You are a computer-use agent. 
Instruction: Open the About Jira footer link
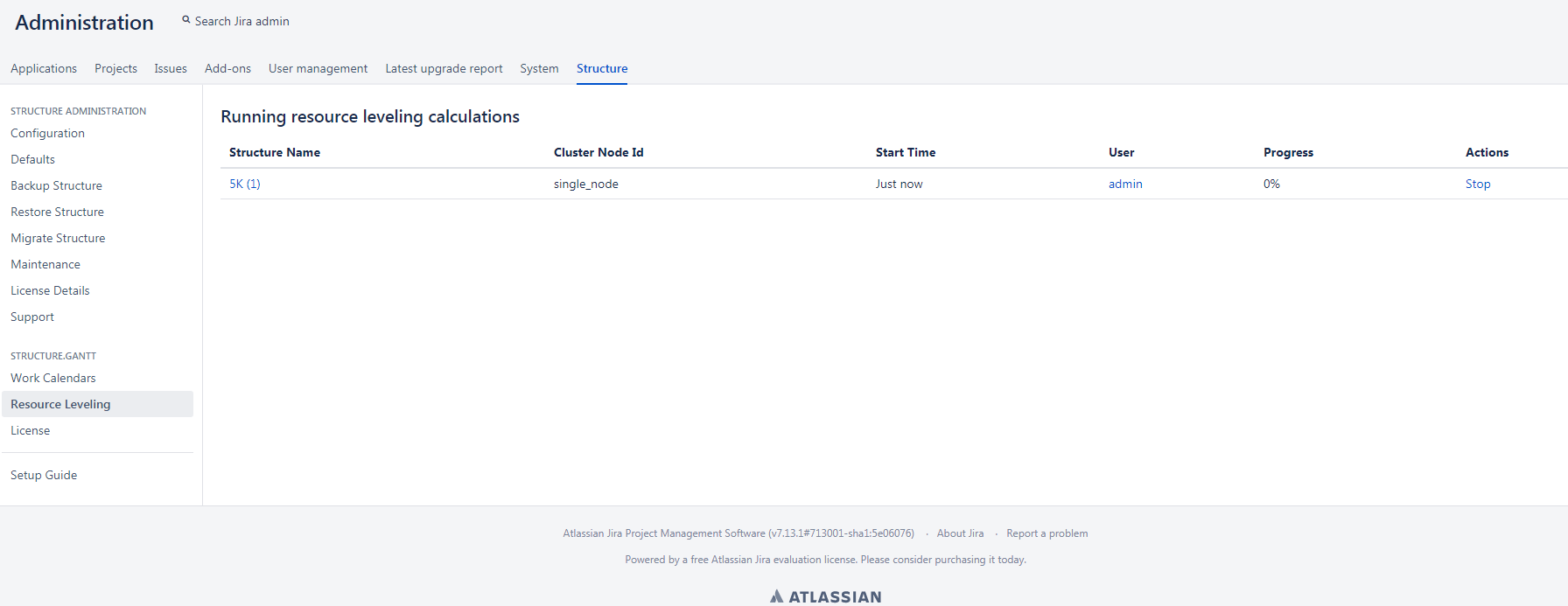pos(960,533)
